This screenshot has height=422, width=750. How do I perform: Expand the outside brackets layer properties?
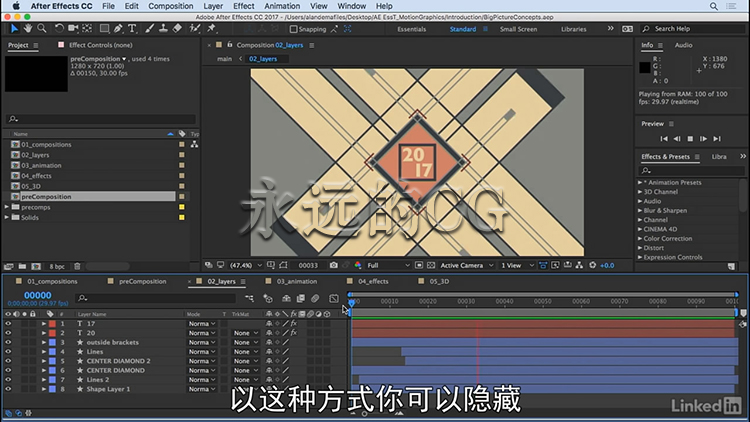(x=44, y=342)
